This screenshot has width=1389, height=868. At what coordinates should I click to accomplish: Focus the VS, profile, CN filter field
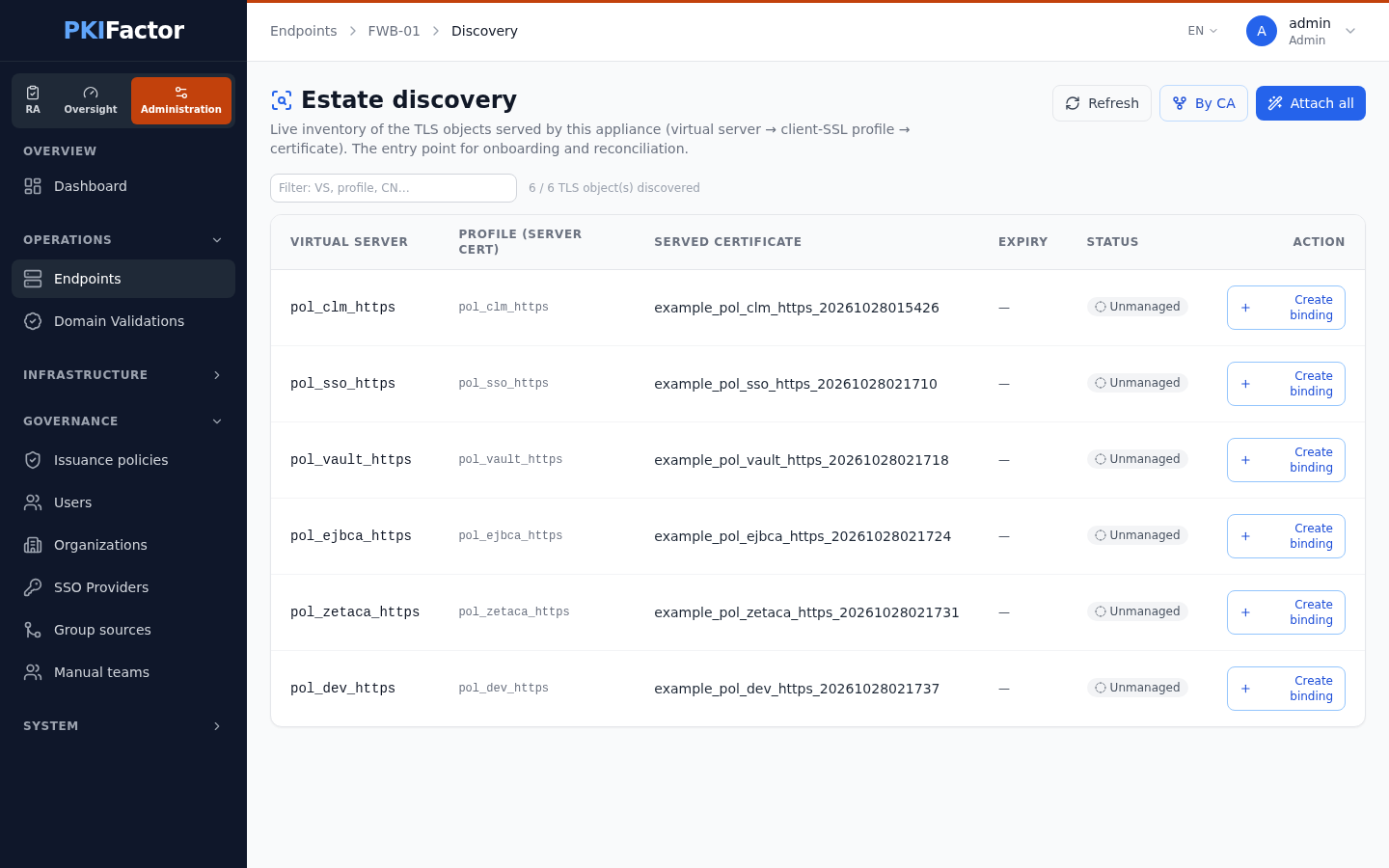[x=394, y=188]
